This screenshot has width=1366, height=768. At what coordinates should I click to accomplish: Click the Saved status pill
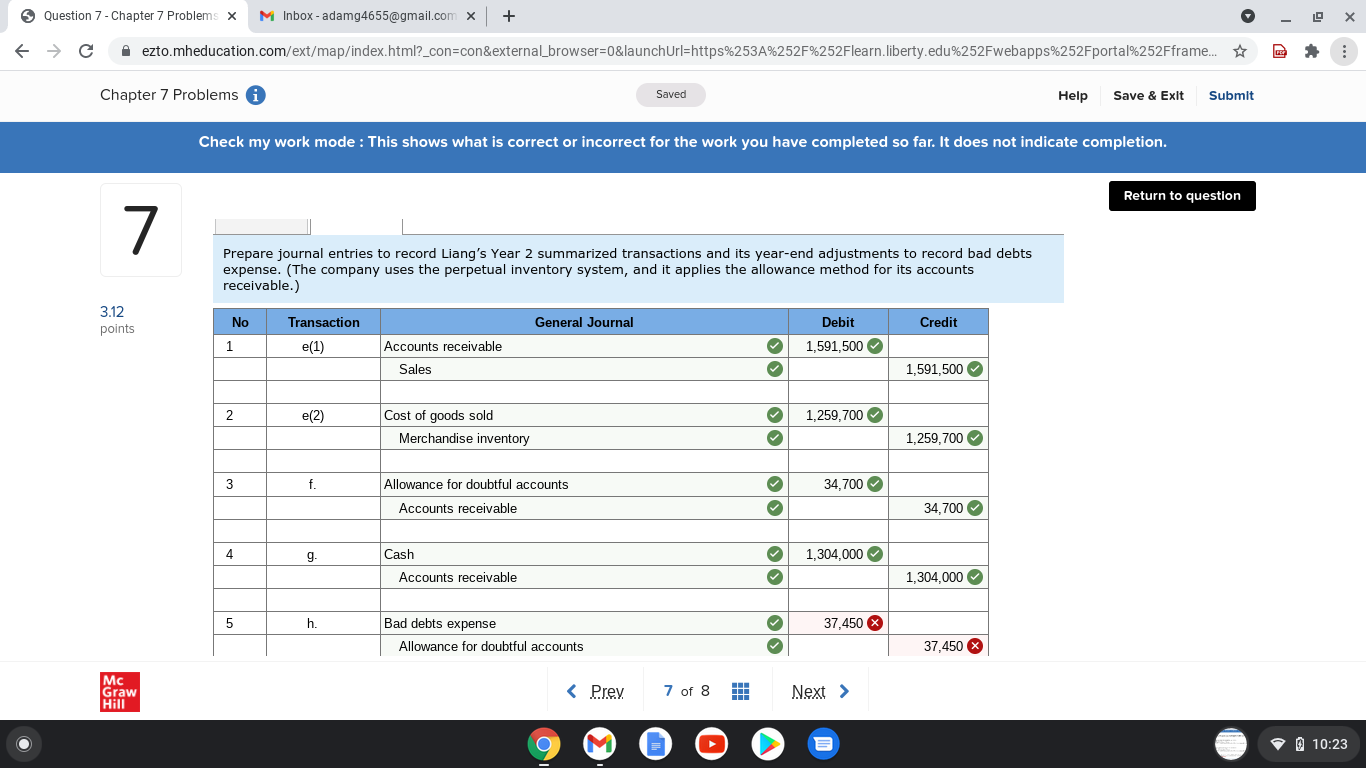point(671,95)
